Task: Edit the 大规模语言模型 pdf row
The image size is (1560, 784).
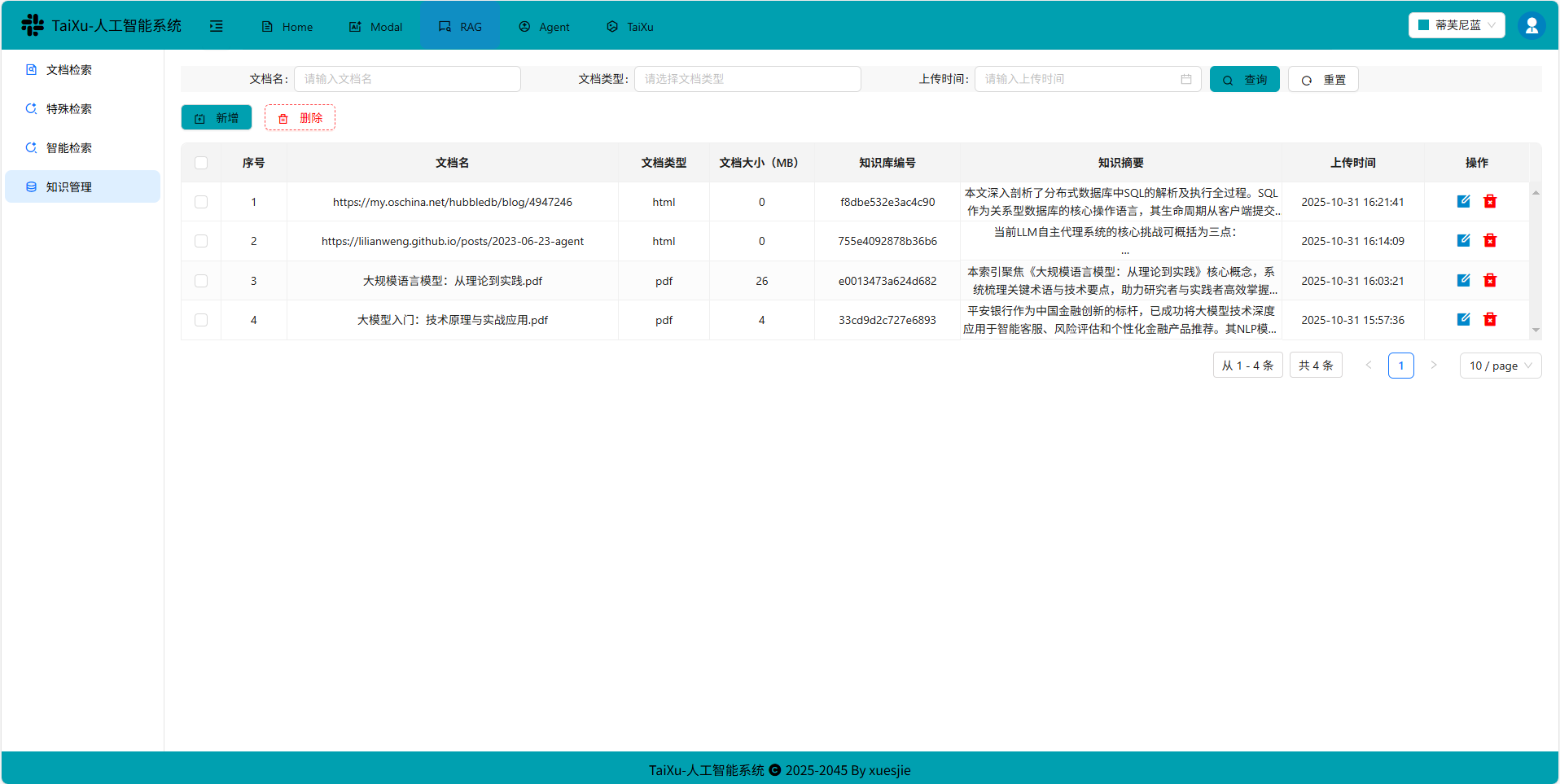Action: 1463,280
